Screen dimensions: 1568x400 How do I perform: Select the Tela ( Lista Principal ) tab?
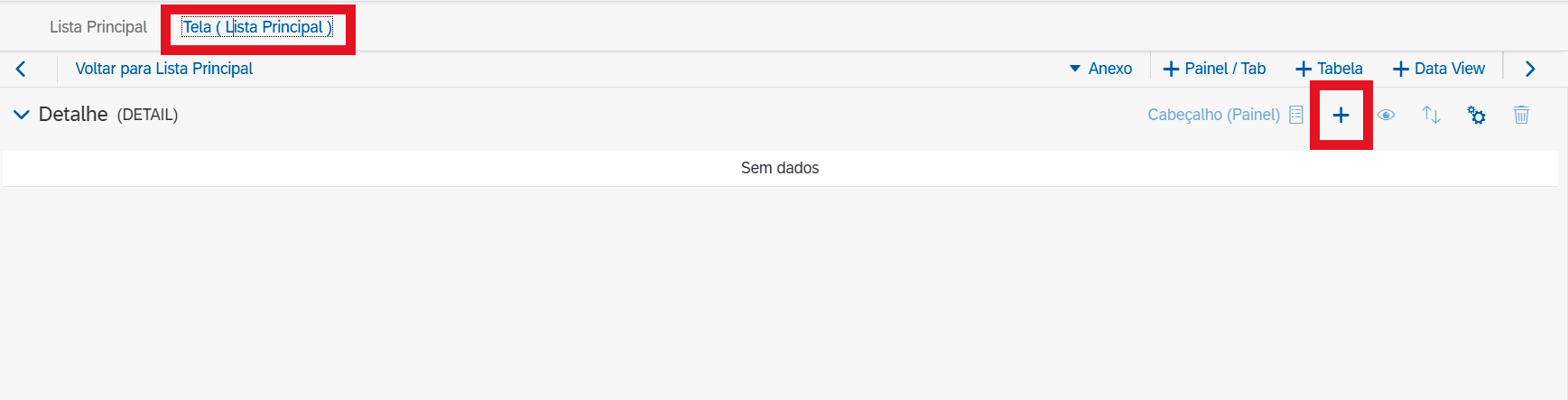(x=257, y=27)
